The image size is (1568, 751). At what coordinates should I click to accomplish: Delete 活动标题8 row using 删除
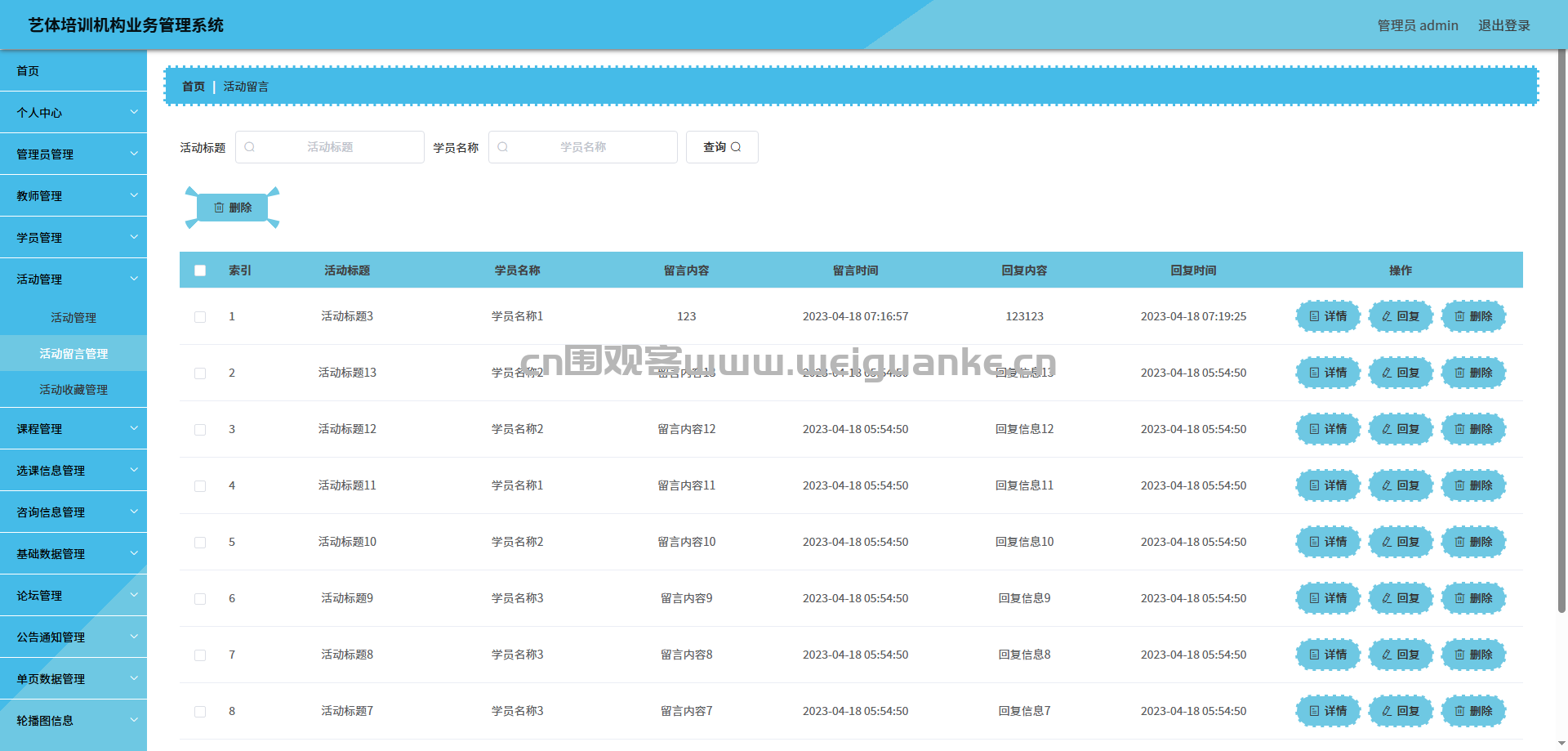(x=1473, y=655)
